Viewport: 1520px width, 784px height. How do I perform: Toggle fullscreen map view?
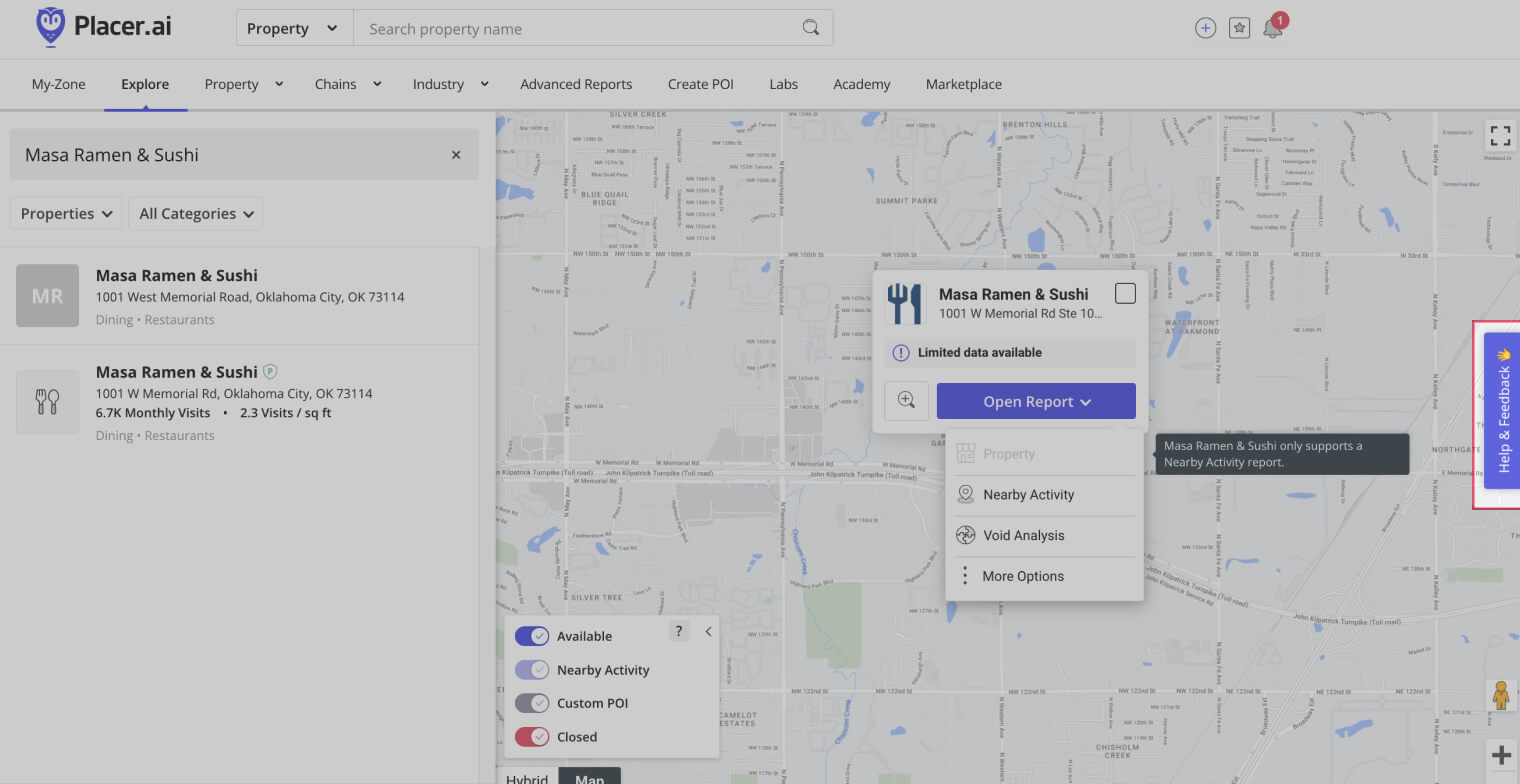coord(1500,135)
